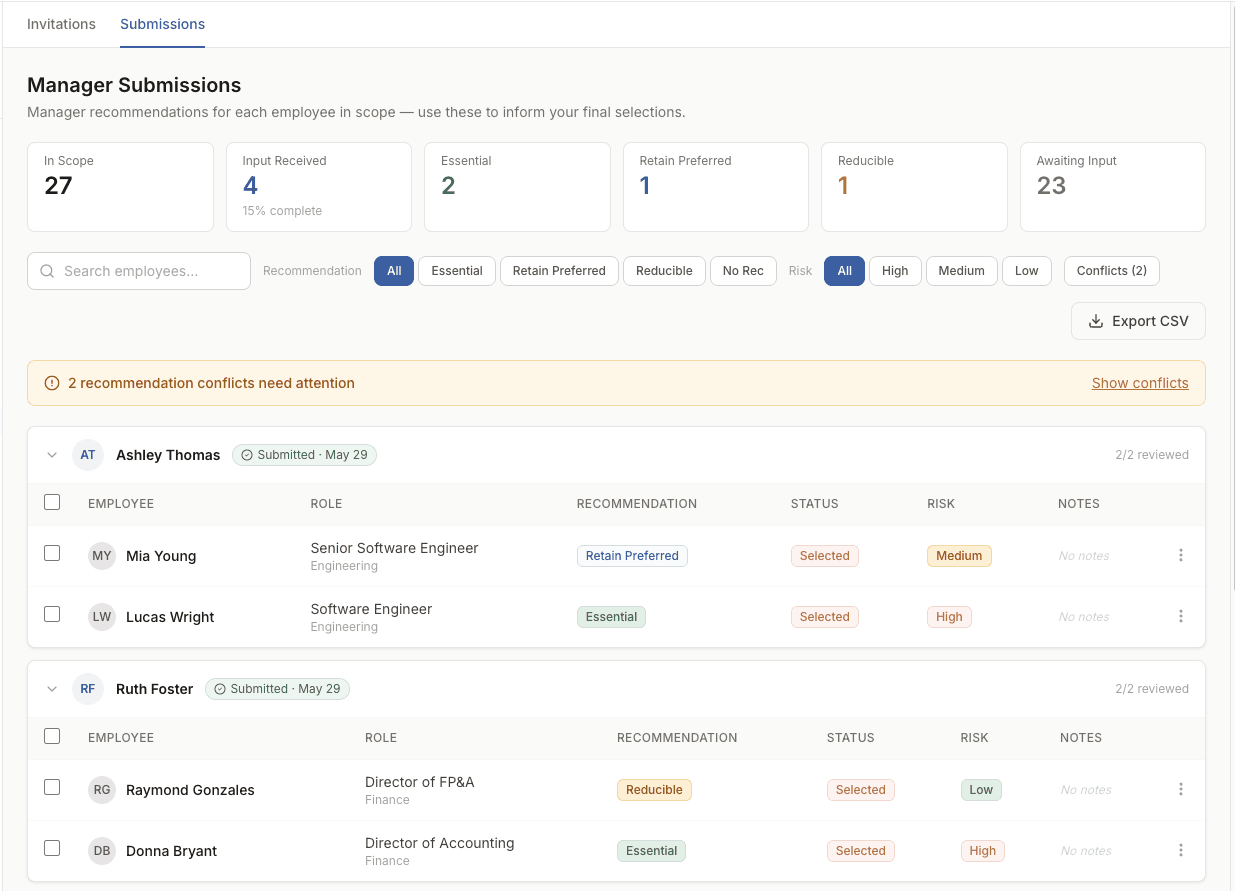Click Reducible badge for Raymond Gonzales
1235x891 pixels.
(x=654, y=790)
